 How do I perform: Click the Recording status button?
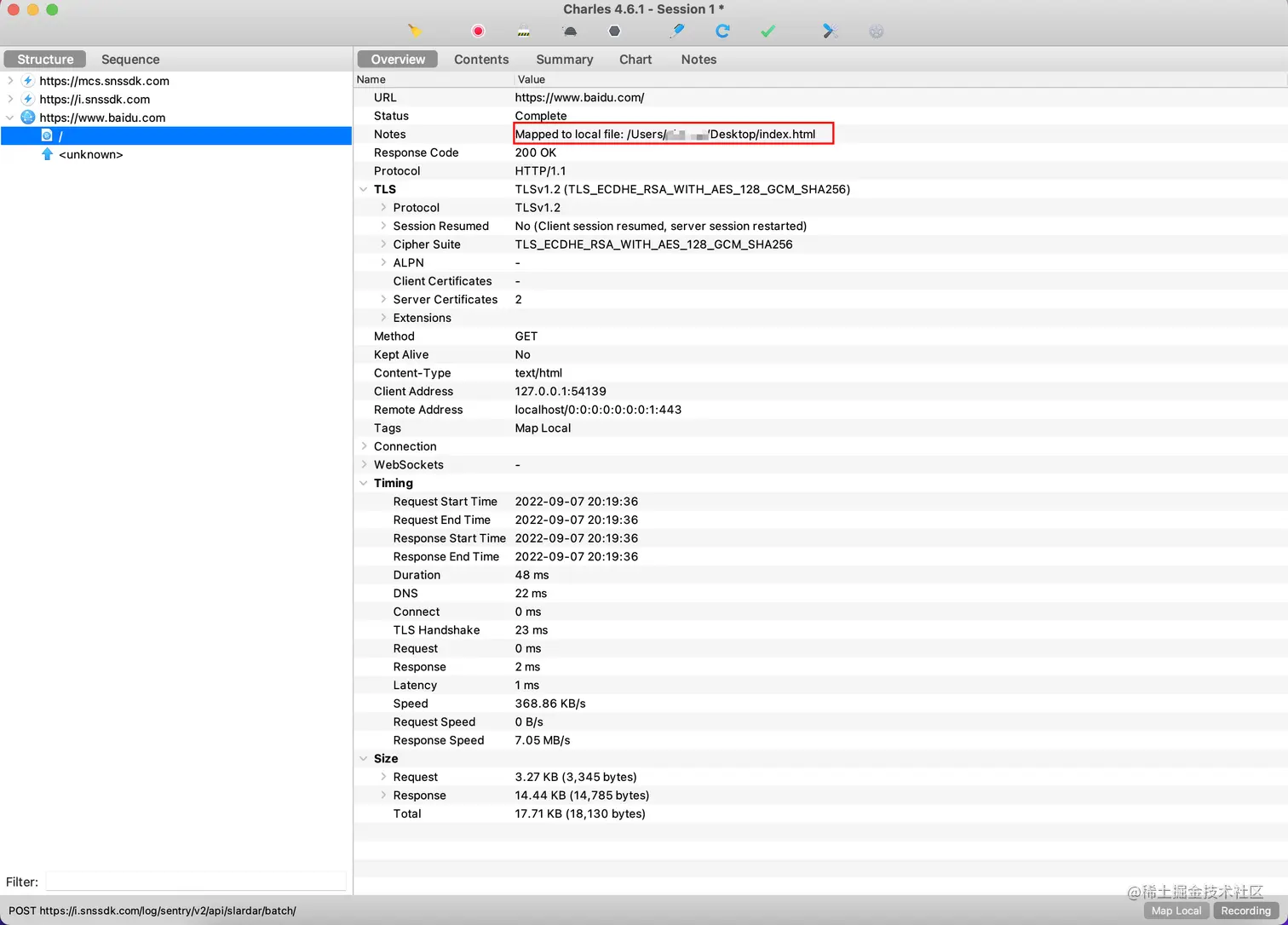click(1245, 911)
